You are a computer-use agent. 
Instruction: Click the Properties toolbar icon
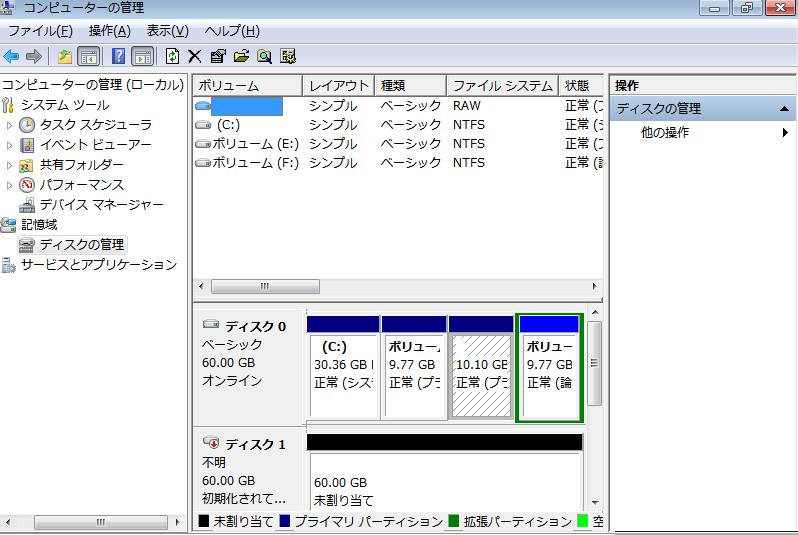[x=218, y=56]
